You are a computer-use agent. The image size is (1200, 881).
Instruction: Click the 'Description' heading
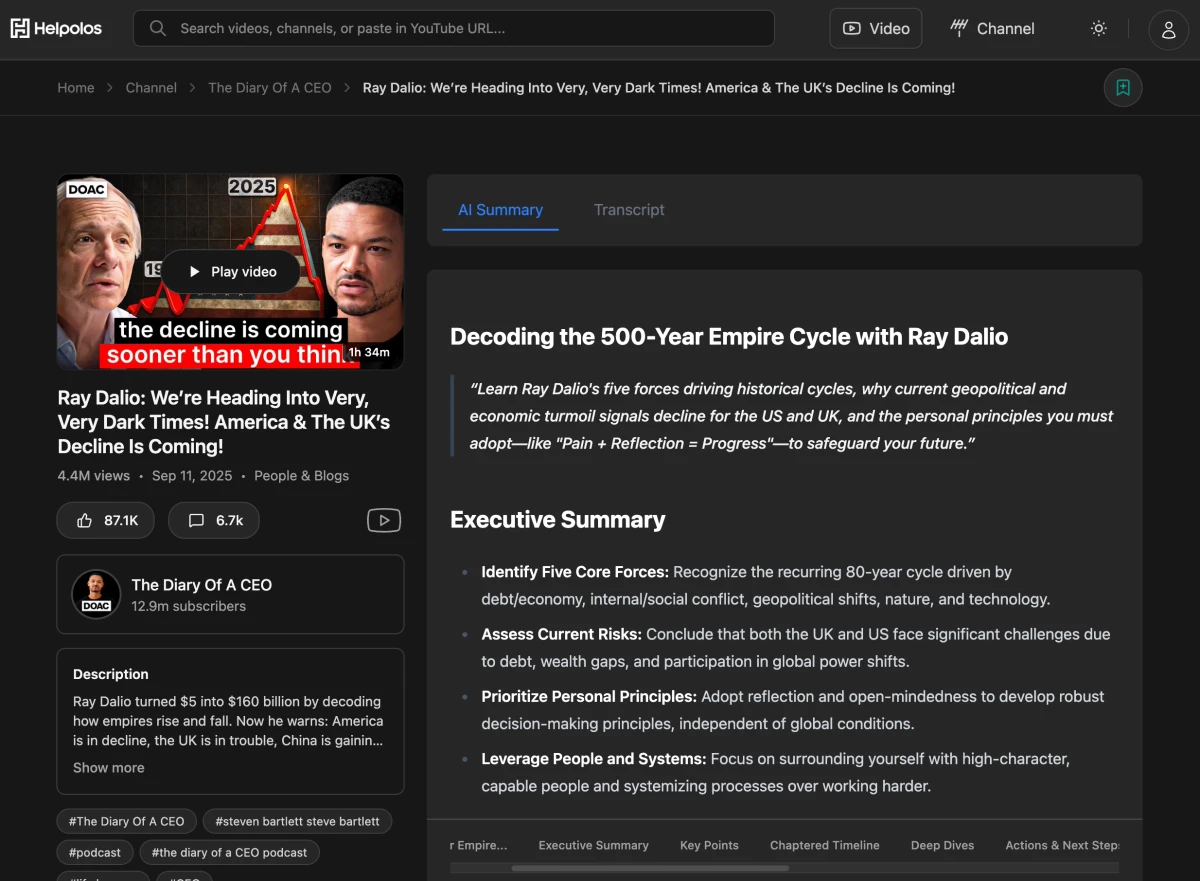(x=110, y=674)
